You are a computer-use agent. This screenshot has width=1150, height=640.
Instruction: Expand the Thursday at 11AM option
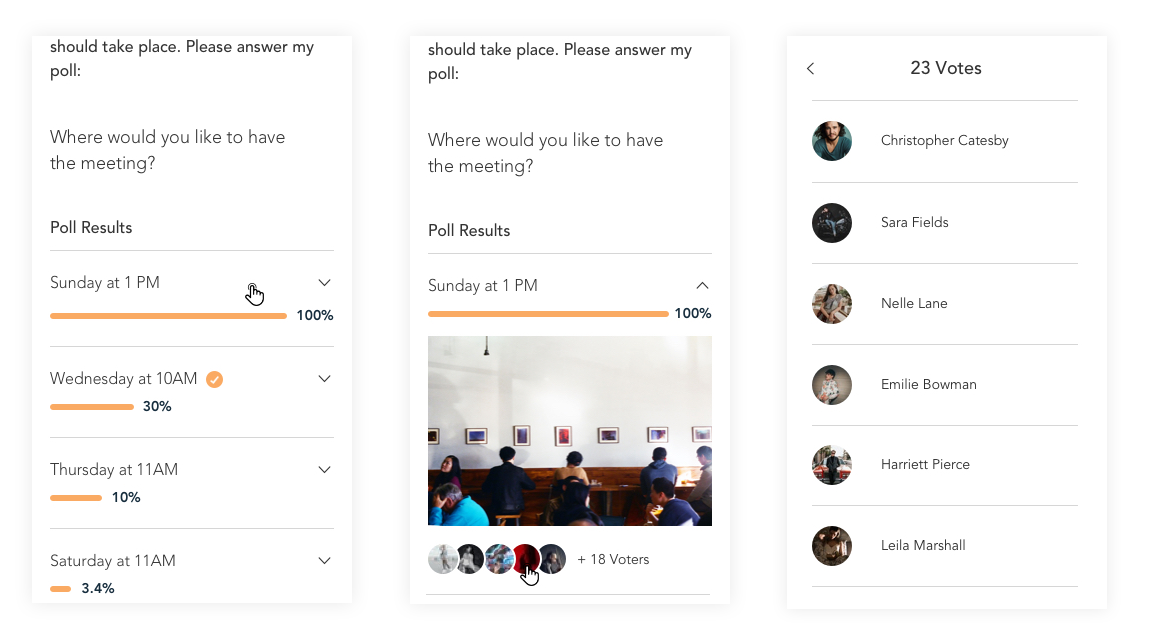(324, 470)
